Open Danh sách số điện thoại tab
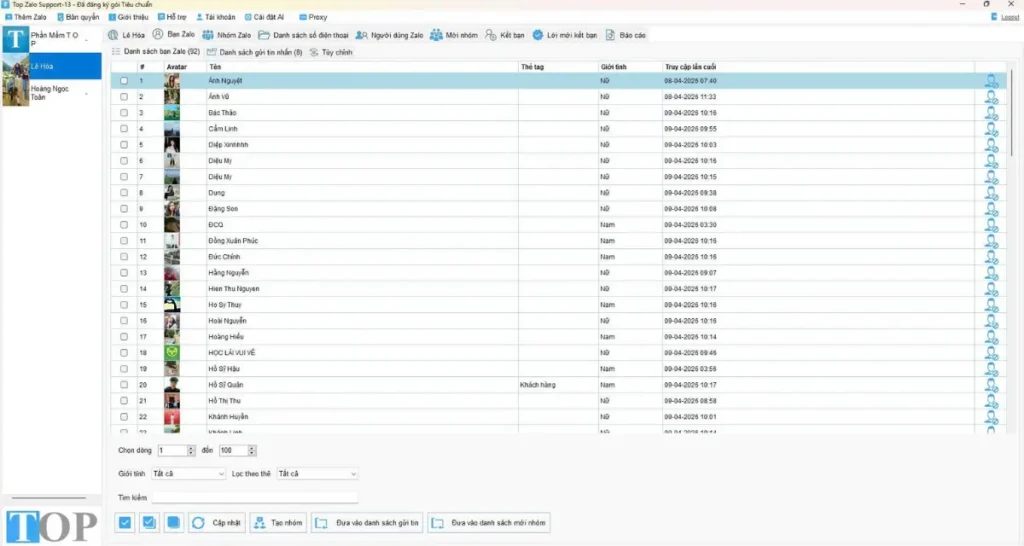The width and height of the screenshot is (1024, 546). point(304,35)
